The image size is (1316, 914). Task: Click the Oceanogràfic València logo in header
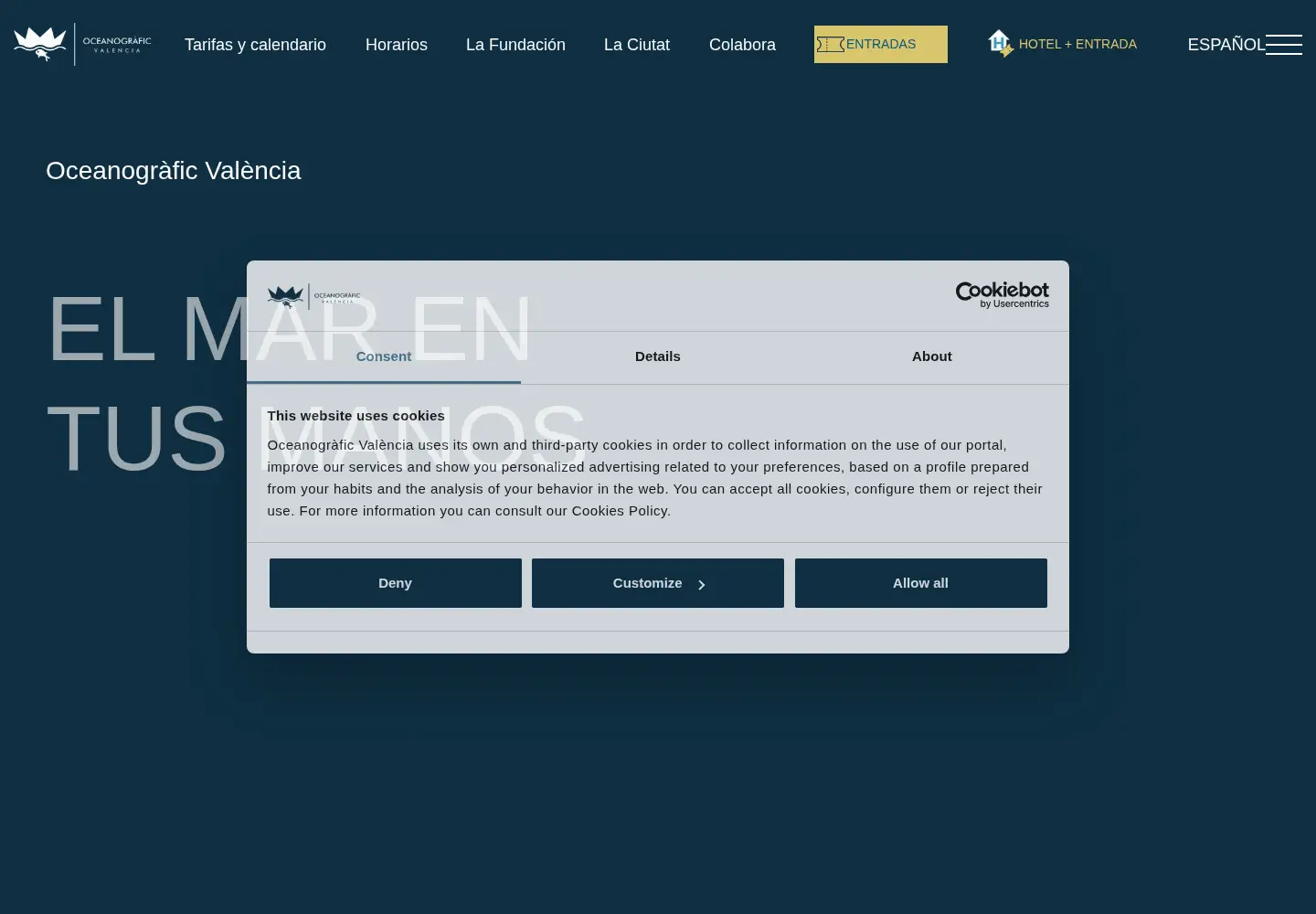82,44
